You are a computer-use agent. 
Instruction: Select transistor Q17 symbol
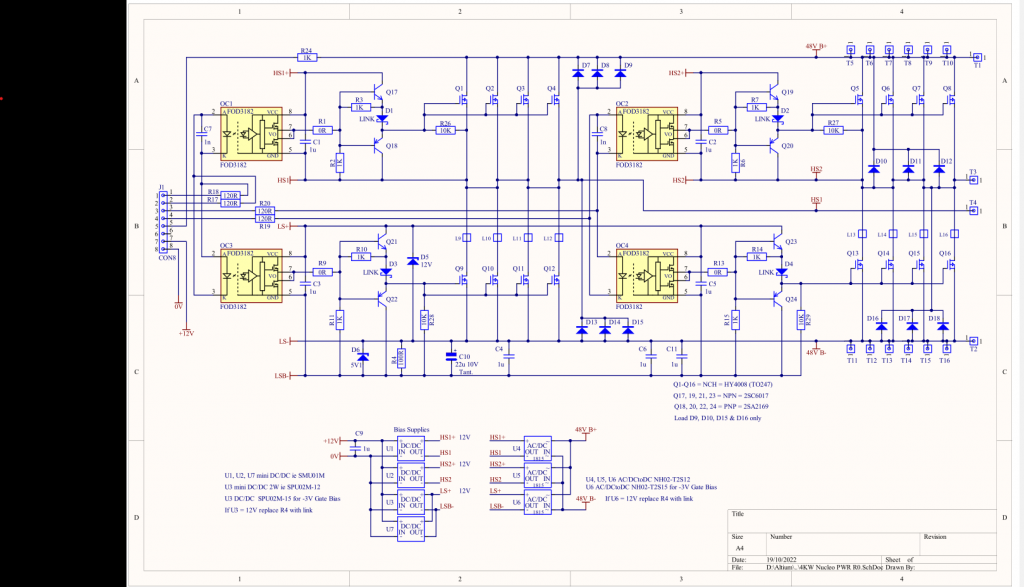380,92
